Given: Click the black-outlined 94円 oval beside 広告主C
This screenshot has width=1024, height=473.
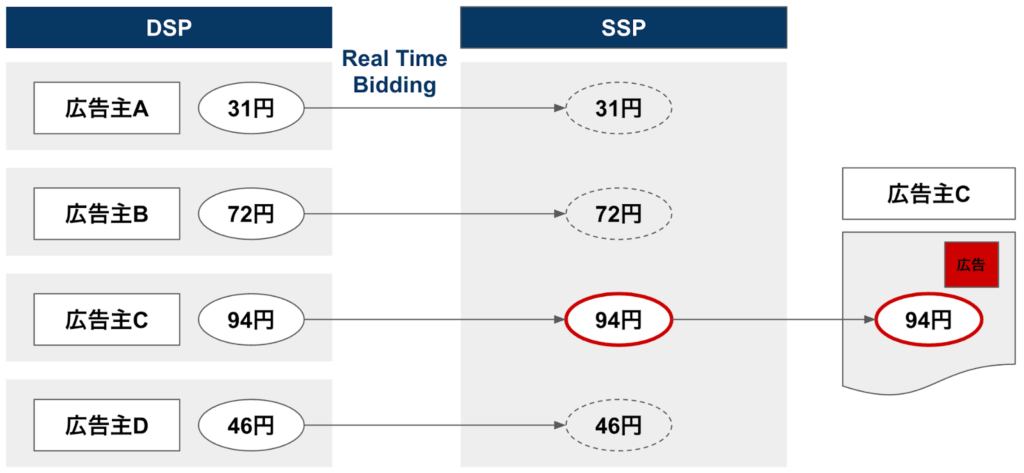Looking at the screenshot, I should pos(250,320).
